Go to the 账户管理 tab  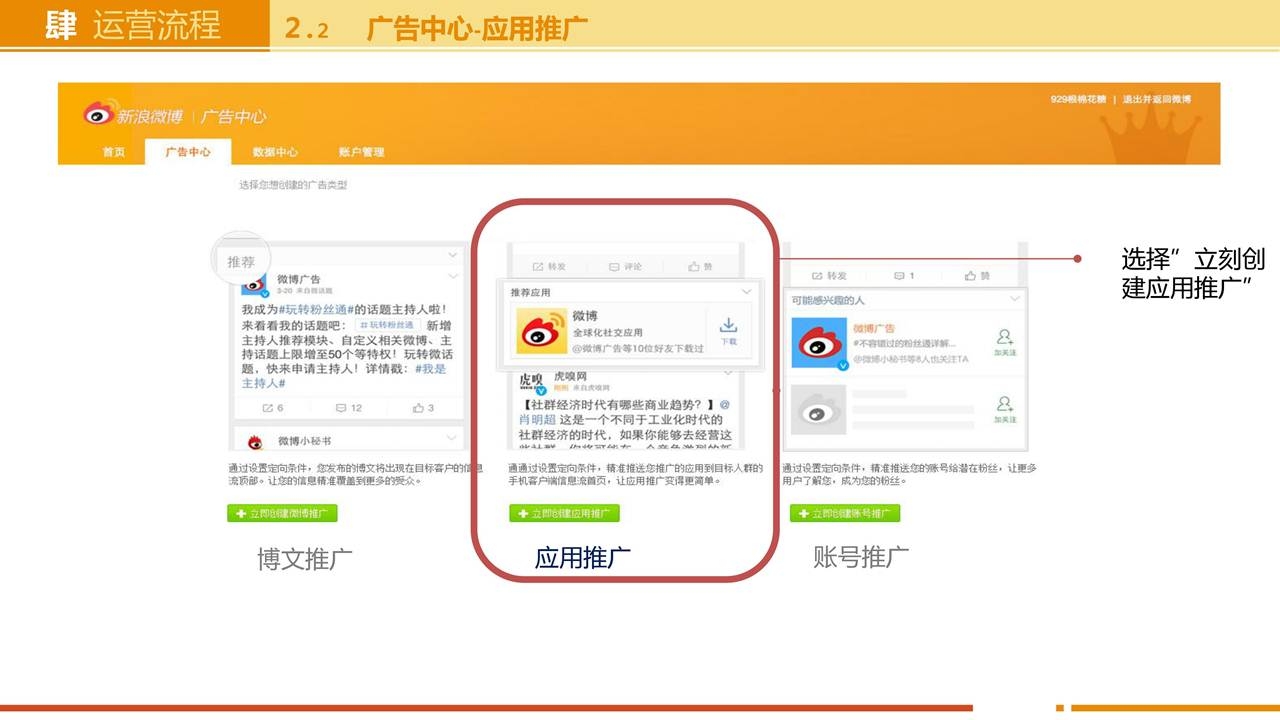(x=361, y=152)
